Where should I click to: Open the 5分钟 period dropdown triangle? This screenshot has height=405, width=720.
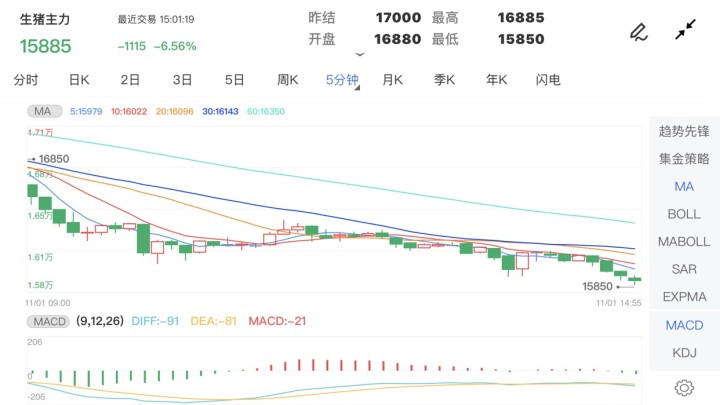(x=357, y=88)
